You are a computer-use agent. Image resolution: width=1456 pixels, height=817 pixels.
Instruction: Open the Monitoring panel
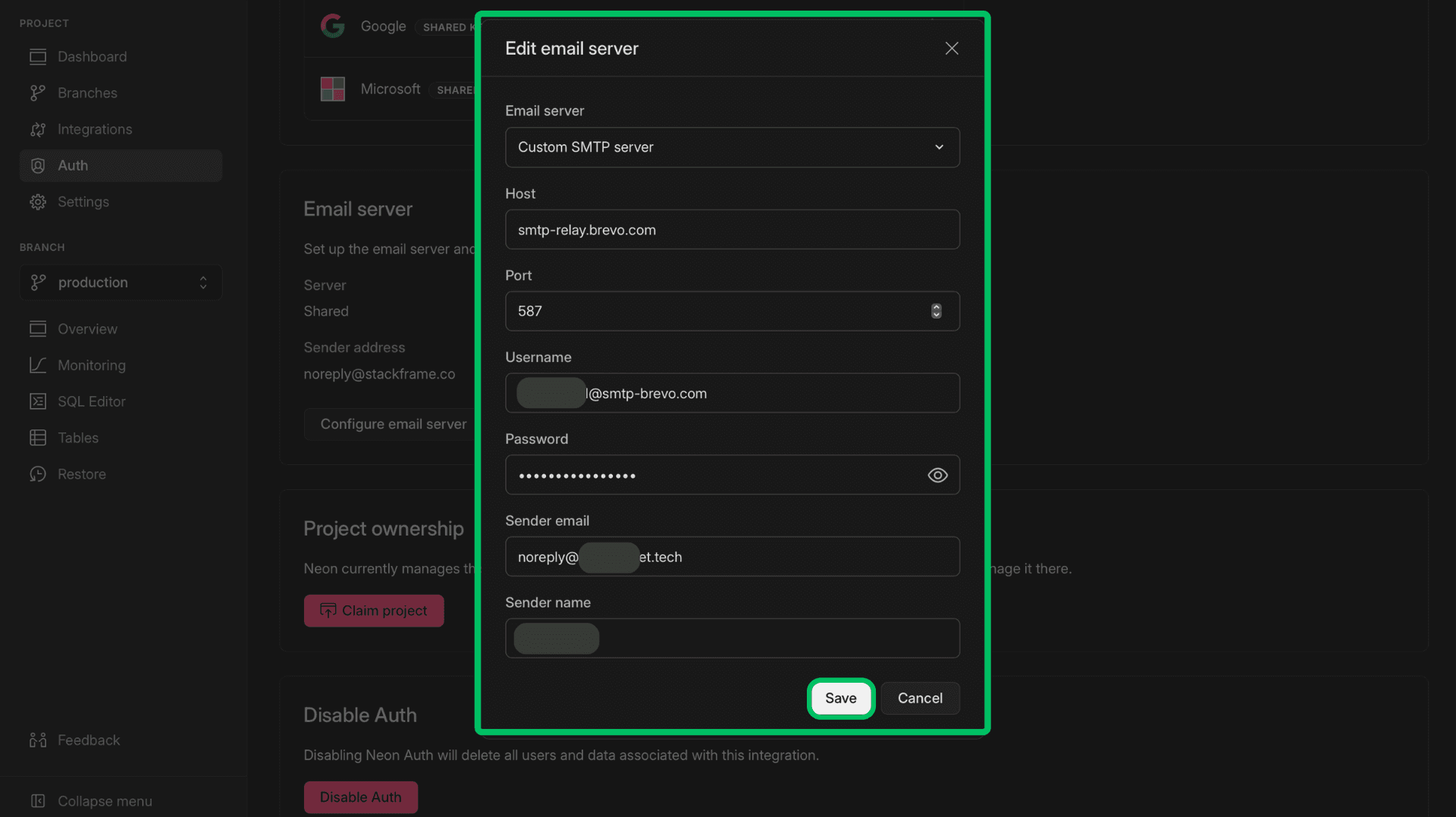pyautogui.click(x=92, y=365)
